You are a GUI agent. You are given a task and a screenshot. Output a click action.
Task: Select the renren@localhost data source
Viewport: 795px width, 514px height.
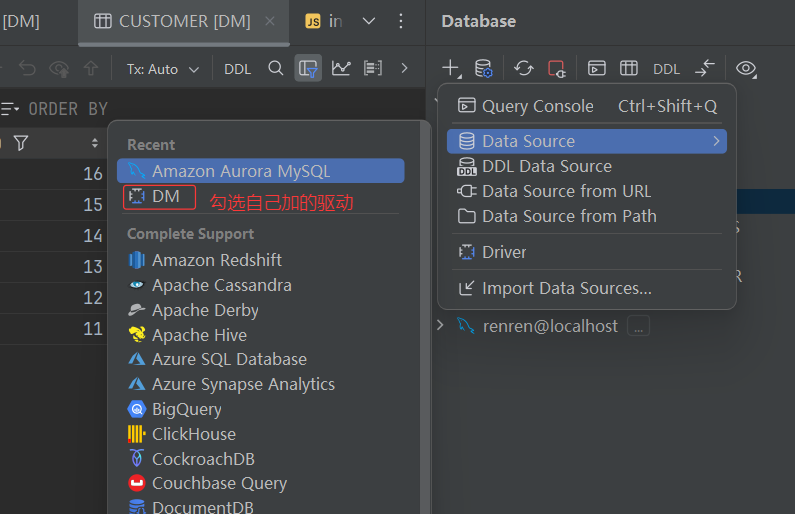click(550, 326)
